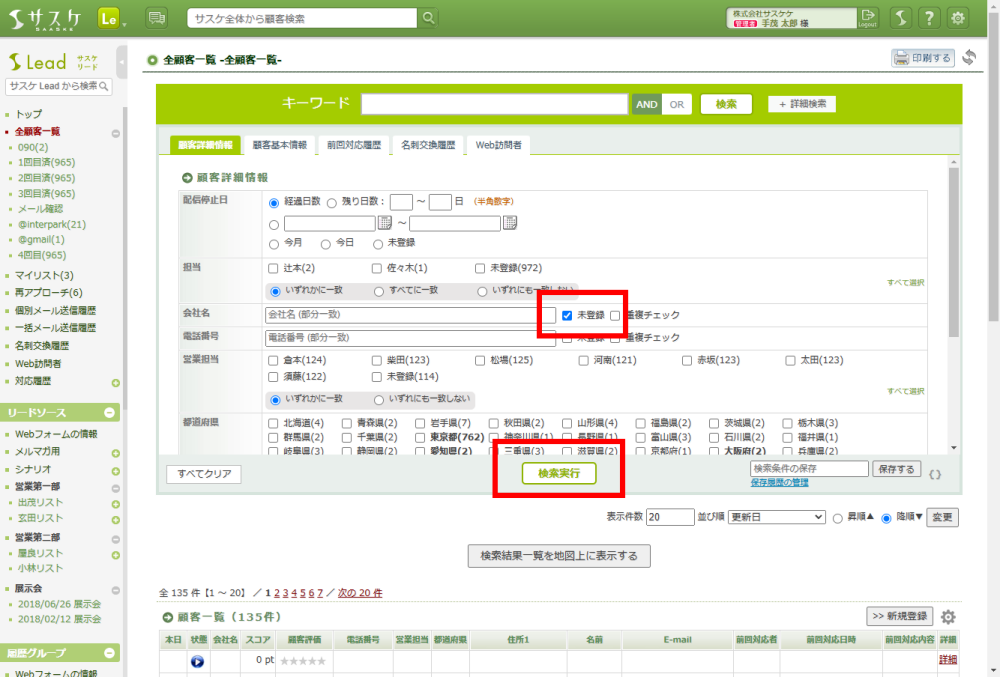Screen dimensions: 1000x677
Task: Switch to 顧客基本情報 tab
Action: 279,145
